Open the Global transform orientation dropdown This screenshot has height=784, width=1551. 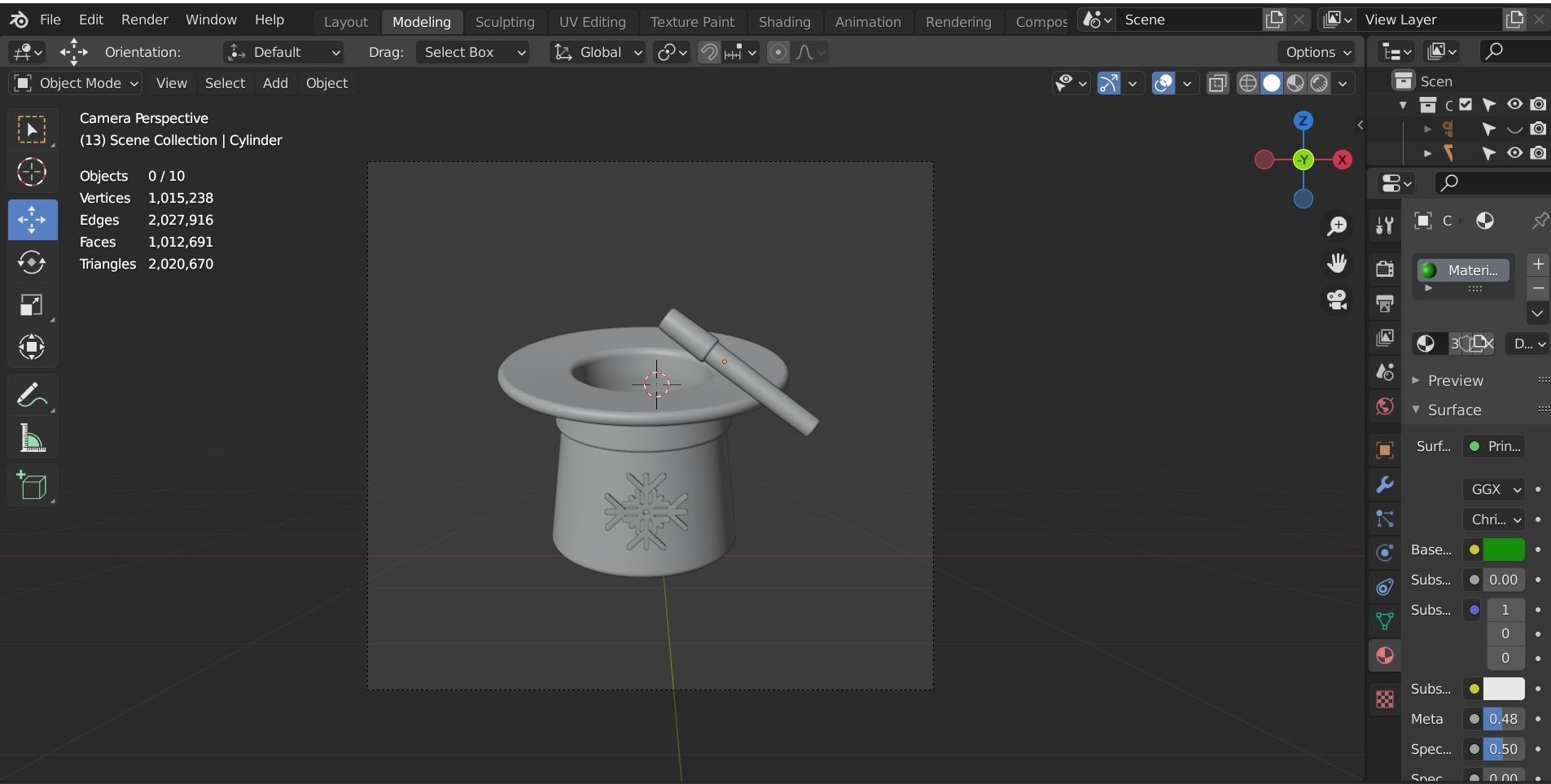598,53
